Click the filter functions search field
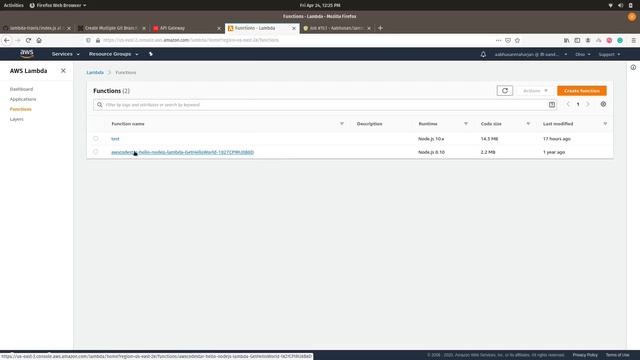The image size is (640, 360). coord(325,105)
